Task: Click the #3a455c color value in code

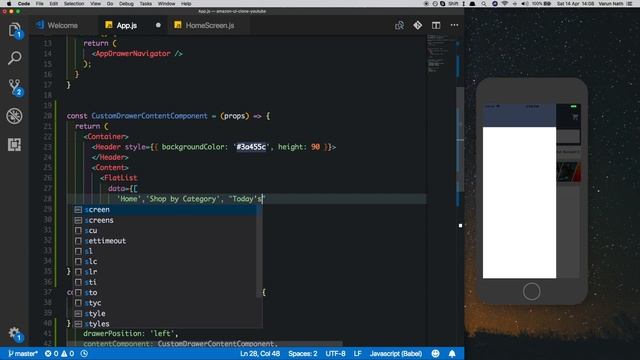Action: pyautogui.click(x=251, y=147)
